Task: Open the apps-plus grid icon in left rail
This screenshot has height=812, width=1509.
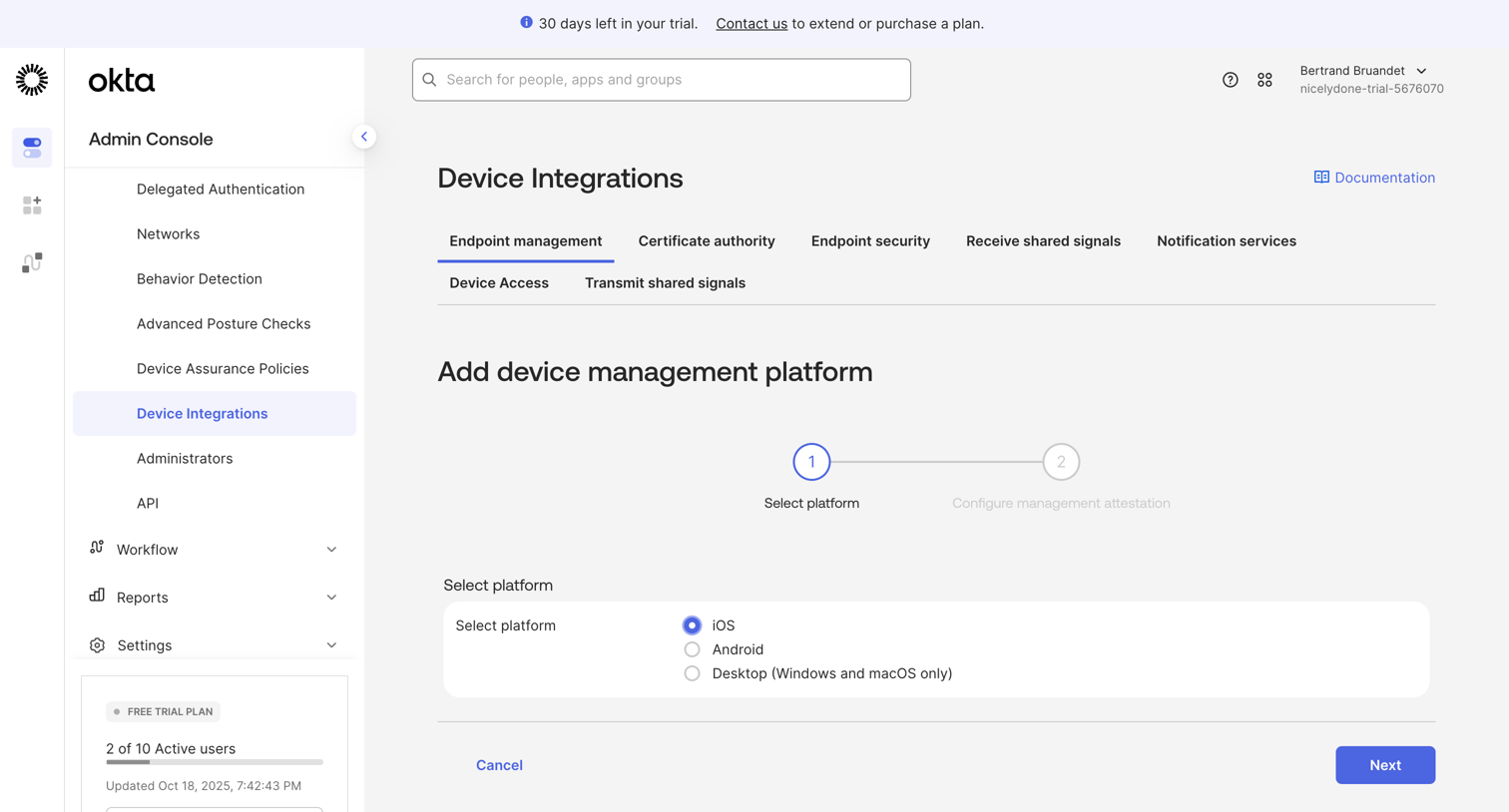Action: tap(32, 205)
